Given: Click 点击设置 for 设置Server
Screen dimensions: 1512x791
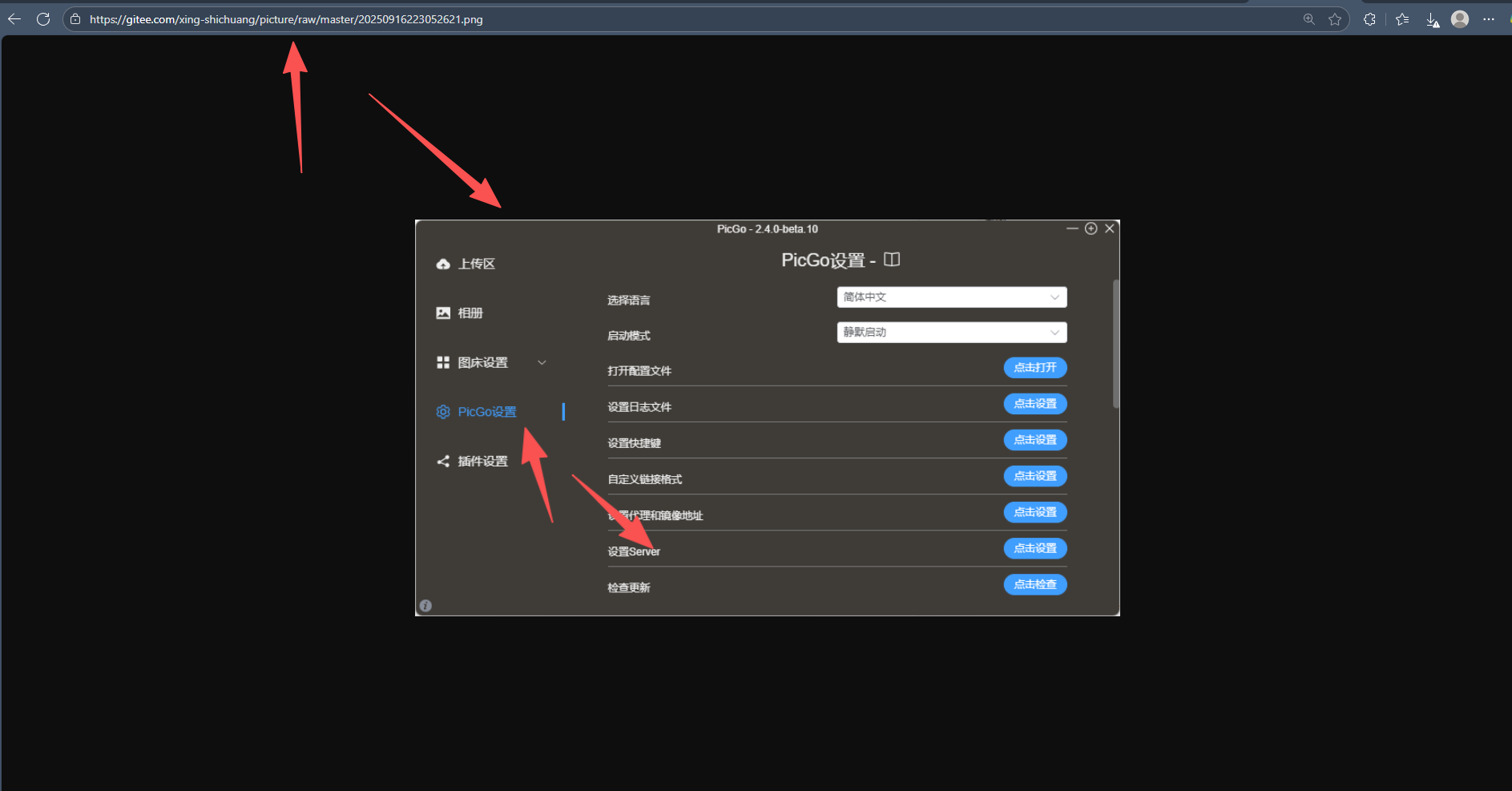Looking at the screenshot, I should point(1035,548).
